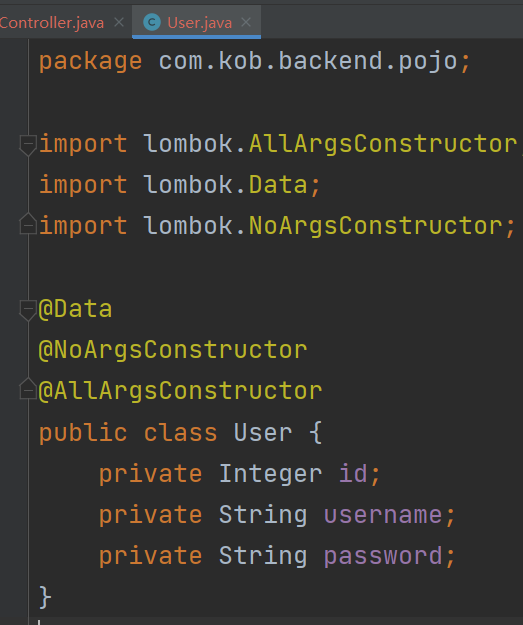Click the User class name declaration
Screen dimensions: 523x625
pyautogui.click(x=263, y=432)
